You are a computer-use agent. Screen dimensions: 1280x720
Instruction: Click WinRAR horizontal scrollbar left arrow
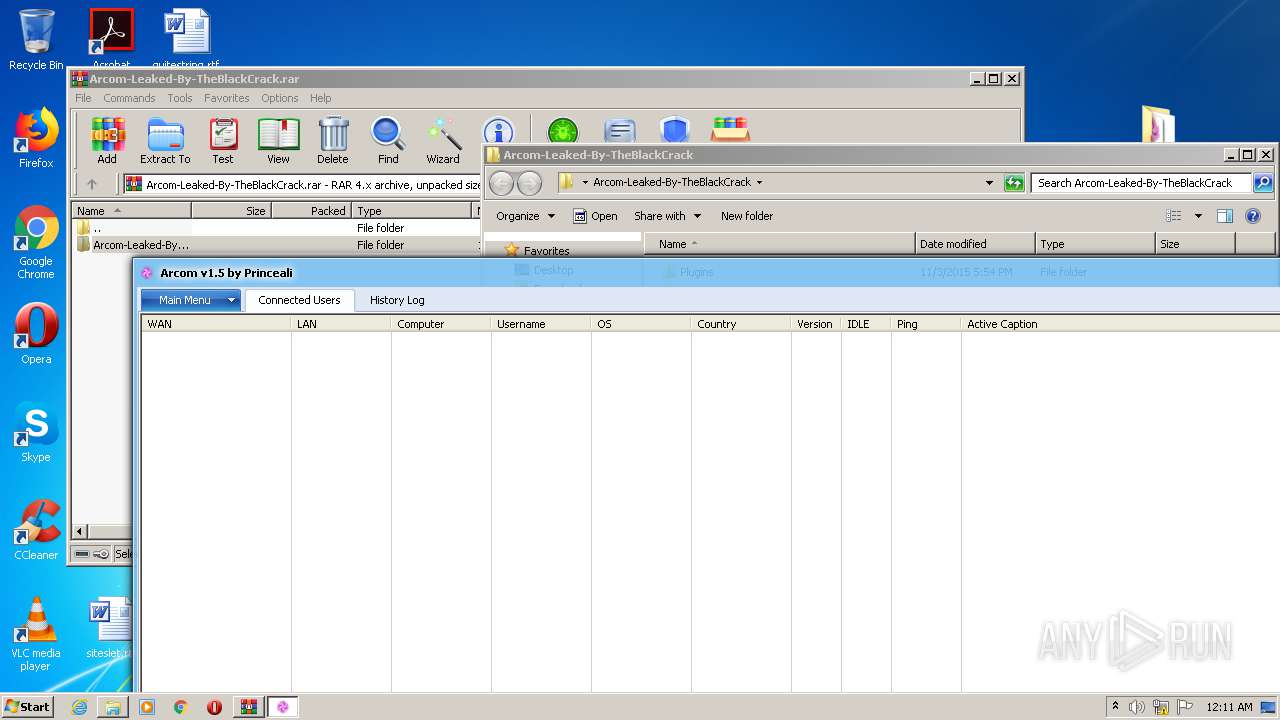81,531
